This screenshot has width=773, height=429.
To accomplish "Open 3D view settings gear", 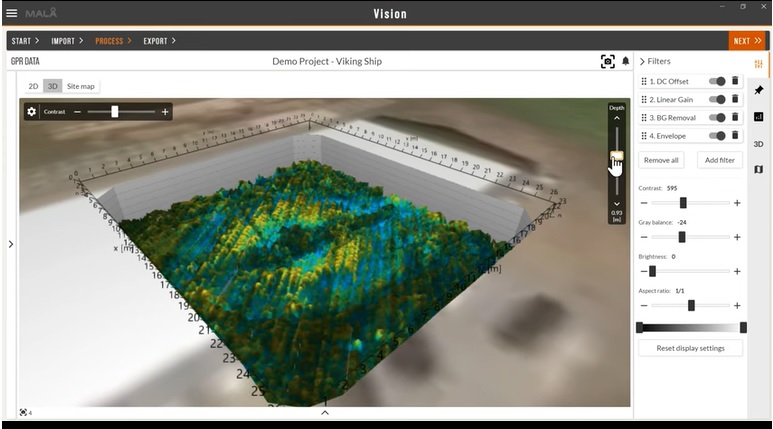I will point(31,112).
